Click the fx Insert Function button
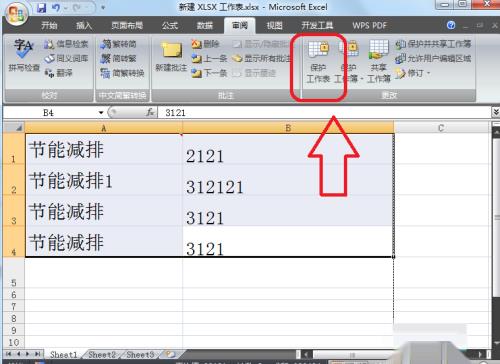500x364 pixels. [150, 112]
